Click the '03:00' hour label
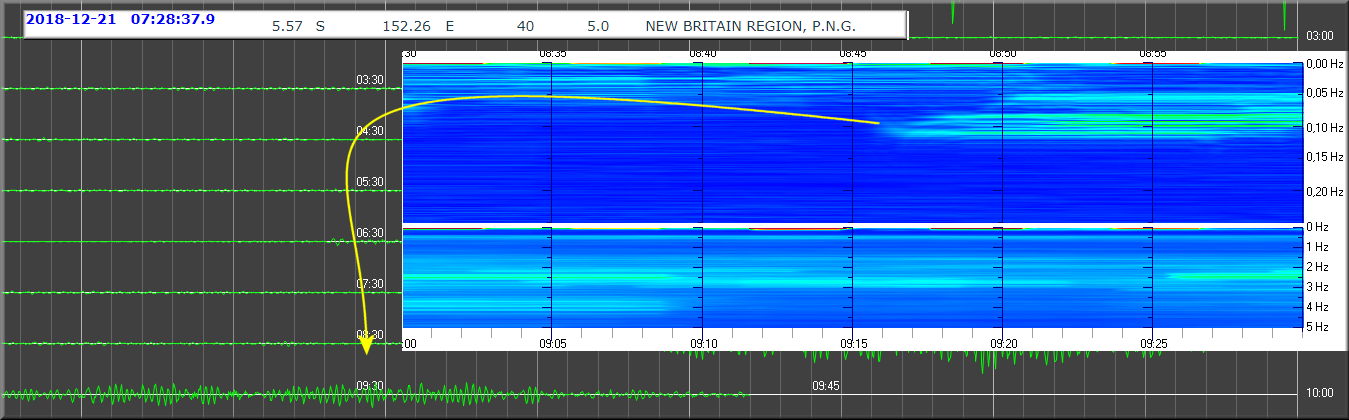 pyautogui.click(x=1320, y=36)
